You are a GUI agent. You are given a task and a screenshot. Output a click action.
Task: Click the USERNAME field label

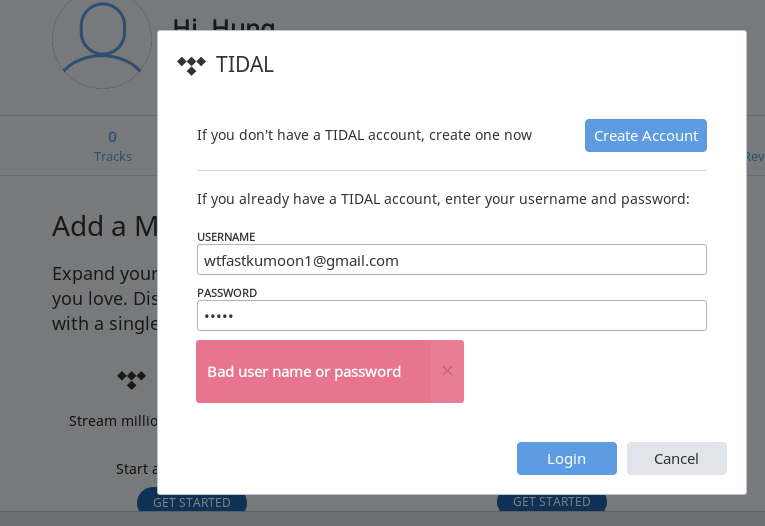tap(226, 237)
